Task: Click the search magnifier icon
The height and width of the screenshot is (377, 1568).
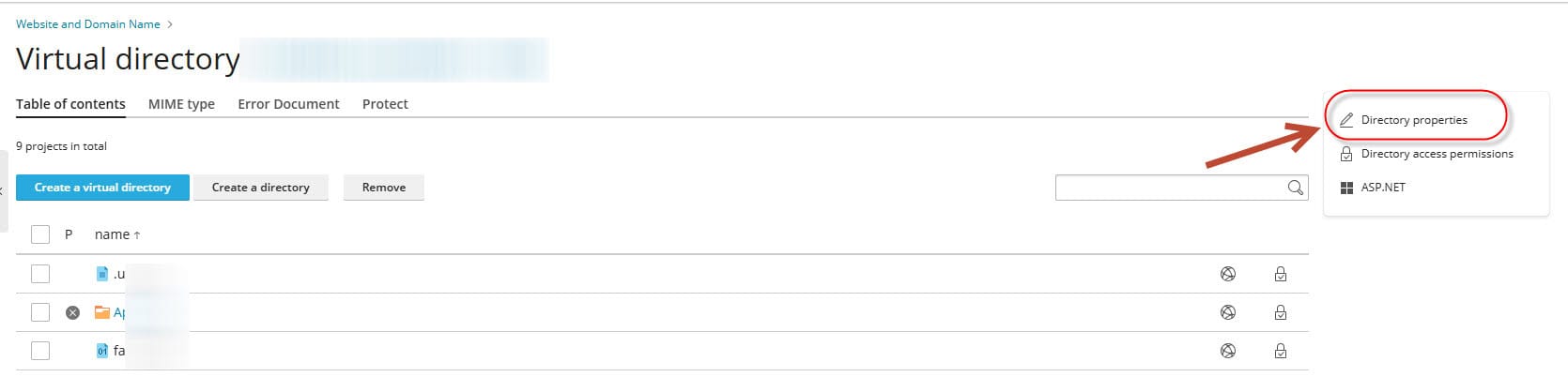Action: (1295, 188)
